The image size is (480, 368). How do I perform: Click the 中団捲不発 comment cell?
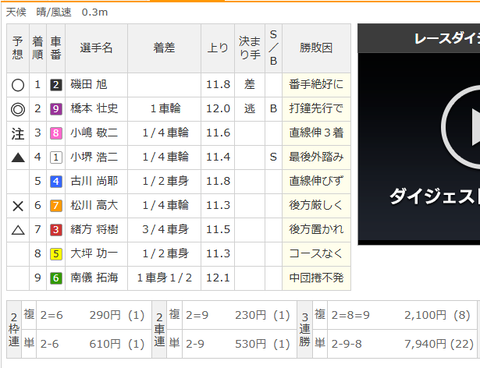point(316,278)
